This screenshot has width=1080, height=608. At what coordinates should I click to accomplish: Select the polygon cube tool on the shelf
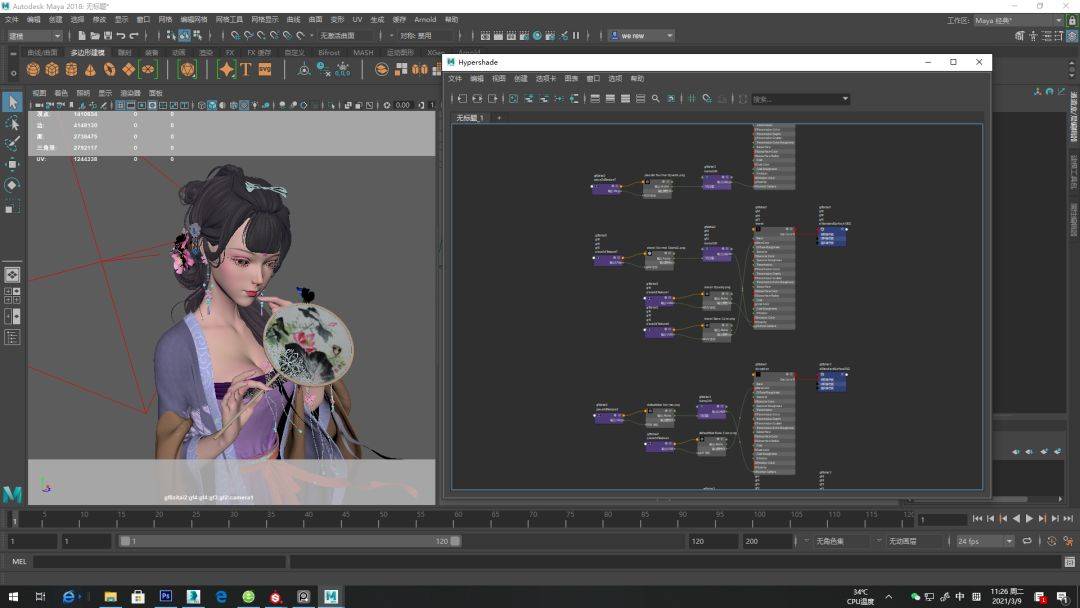51,70
